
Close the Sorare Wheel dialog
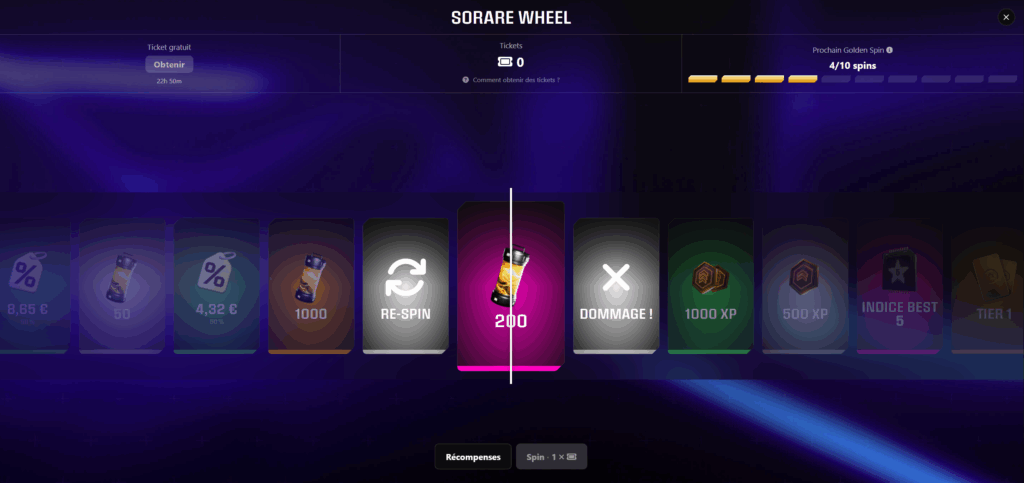[1006, 18]
